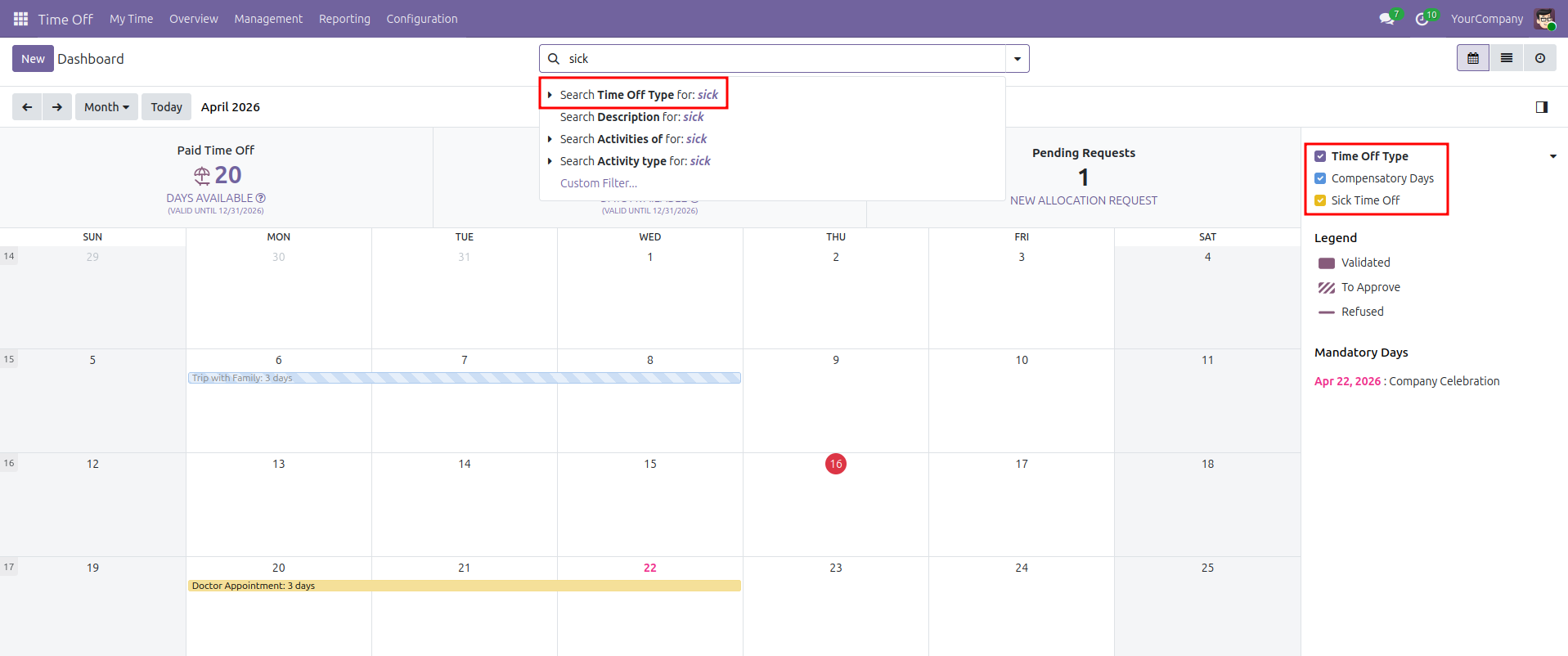The height and width of the screenshot is (656, 1568).
Task: Click the Refused legend line
Action: (1327, 312)
